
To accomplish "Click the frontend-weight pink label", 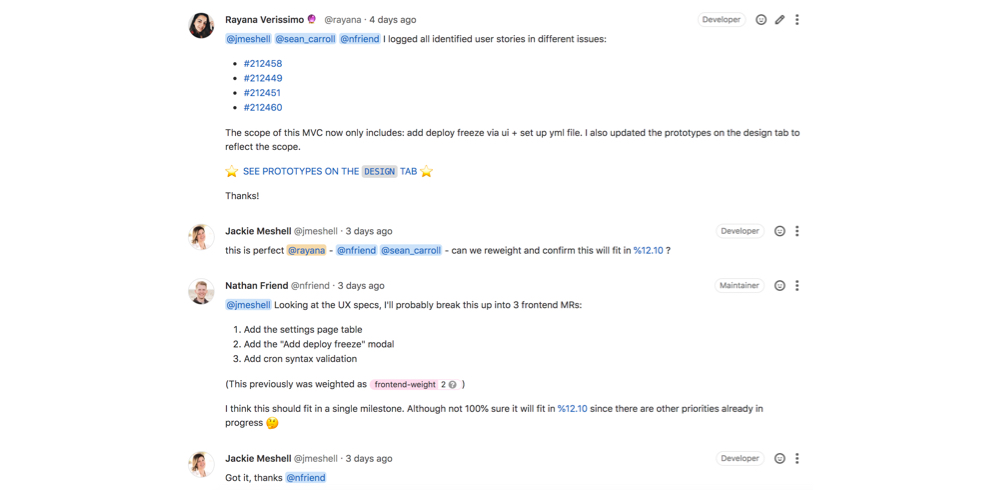I will pos(405,384).
